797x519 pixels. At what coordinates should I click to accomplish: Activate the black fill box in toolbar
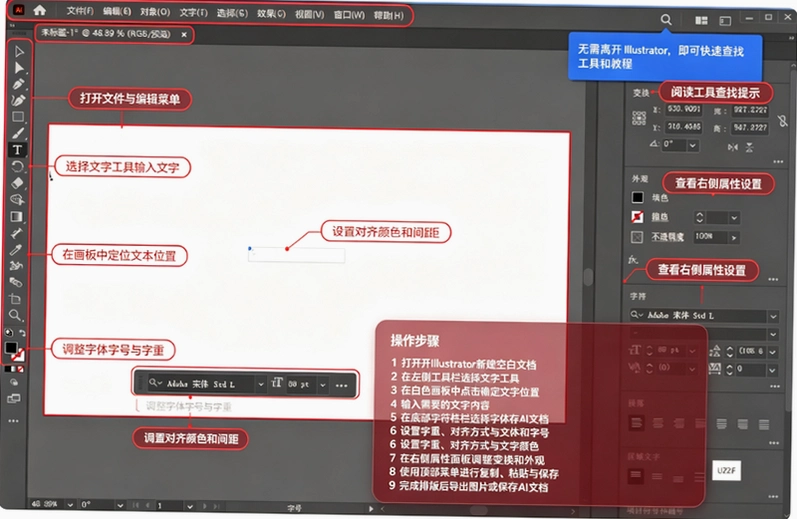point(11,348)
